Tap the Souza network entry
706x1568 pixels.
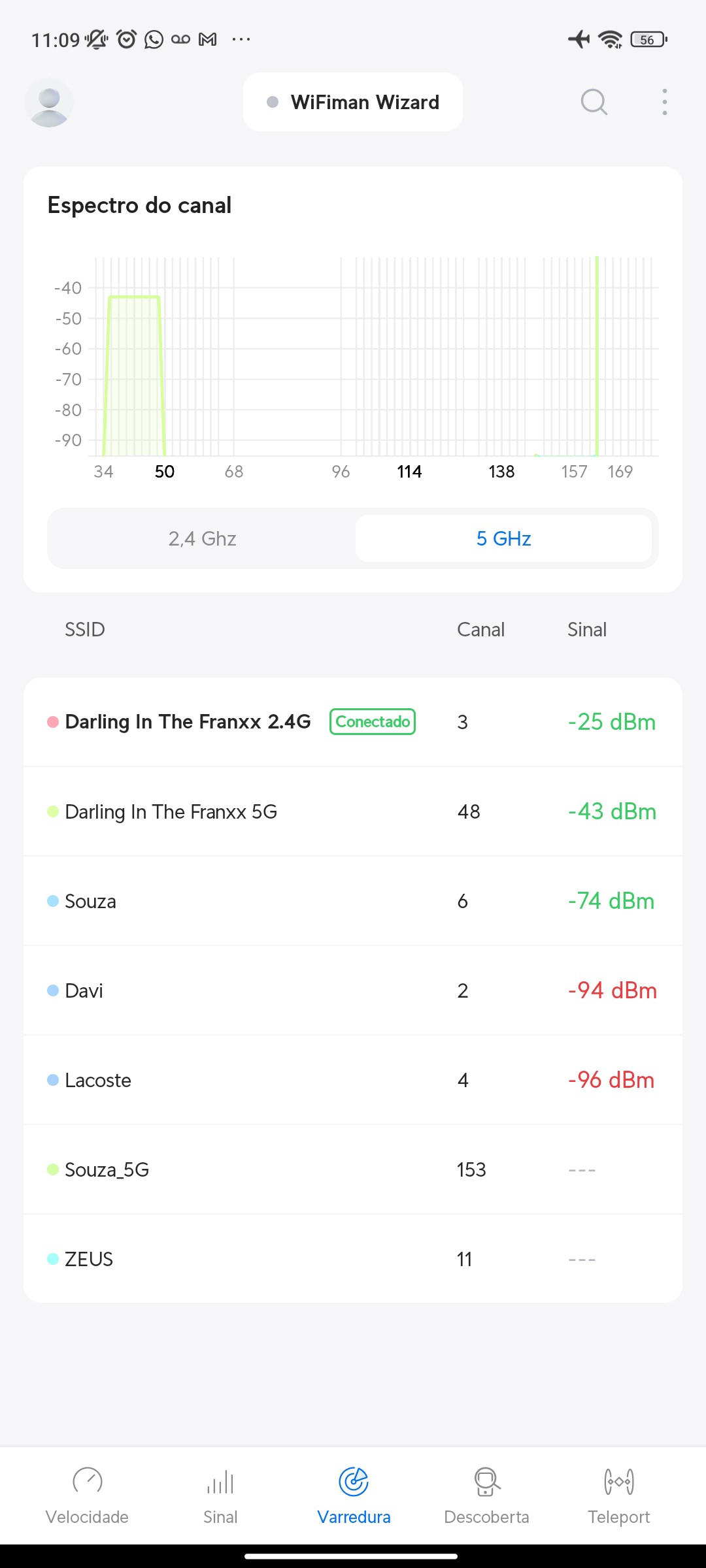click(x=91, y=902)
